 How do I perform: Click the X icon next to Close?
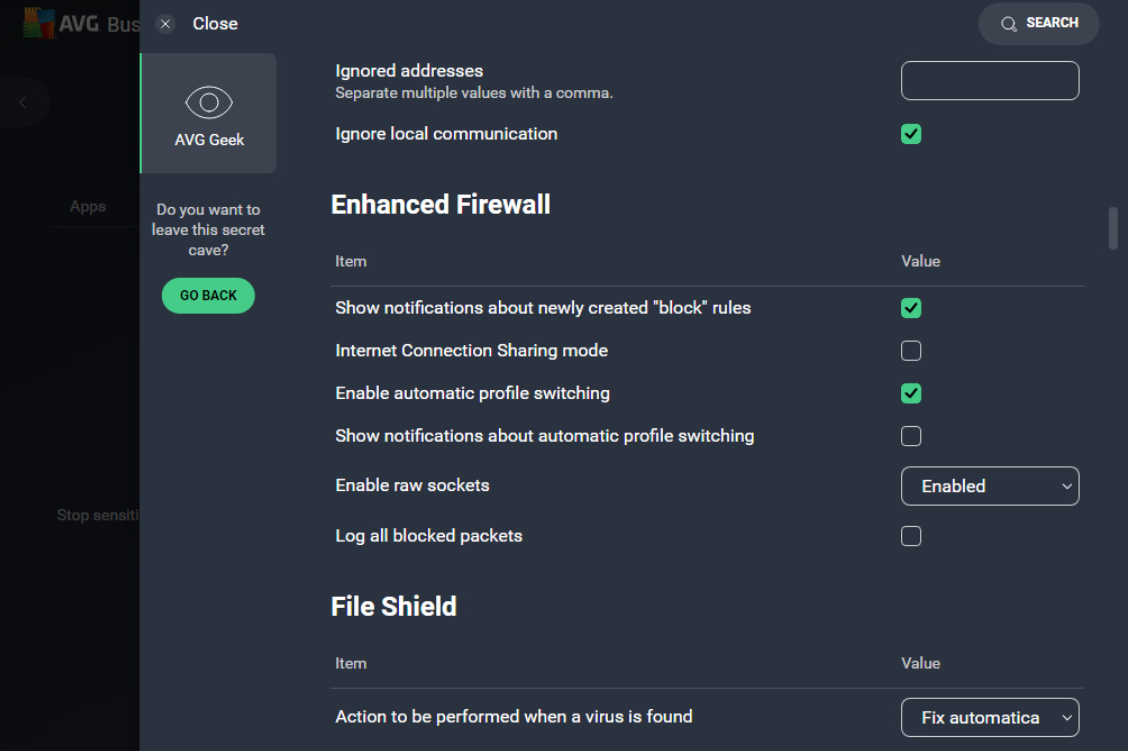coord(165,23)
